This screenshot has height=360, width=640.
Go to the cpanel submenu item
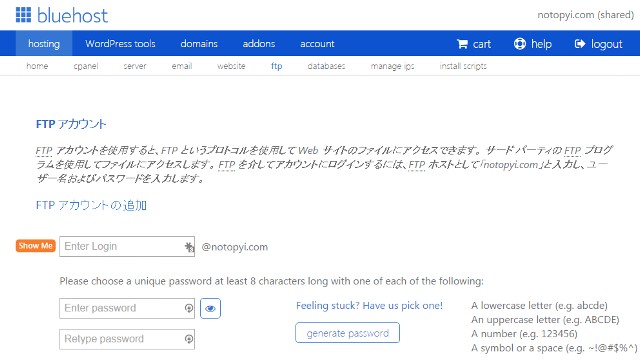(x=86, y=66)
